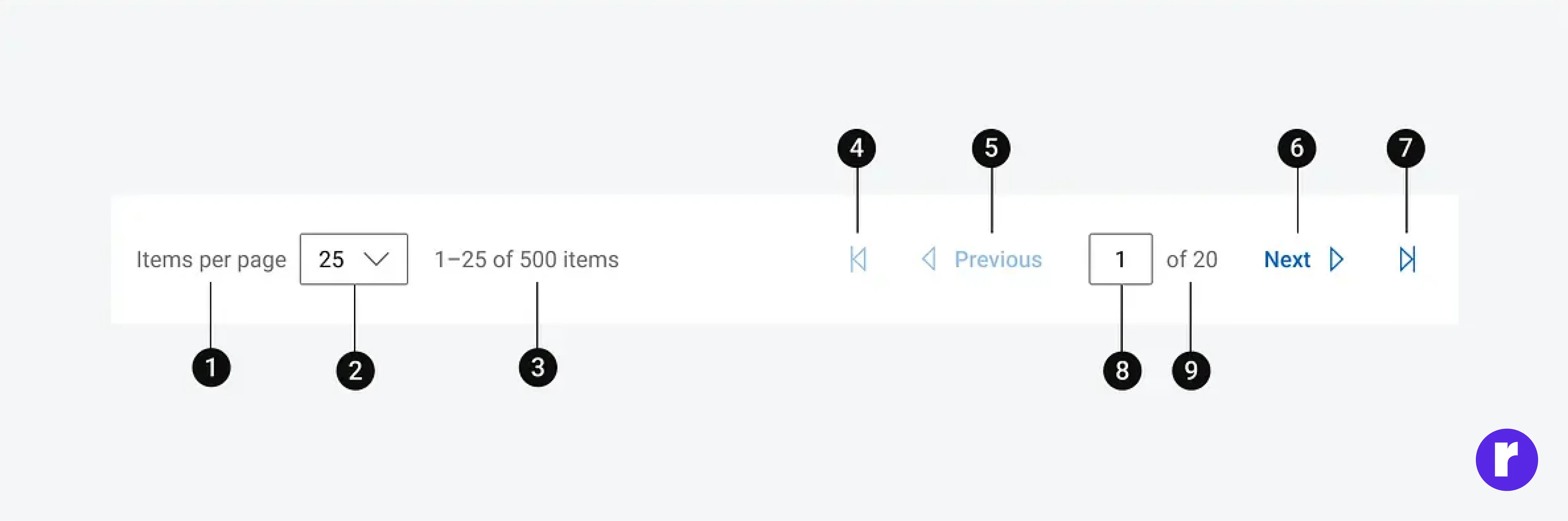Jump to last page icon

click(x=1407, y=260)
